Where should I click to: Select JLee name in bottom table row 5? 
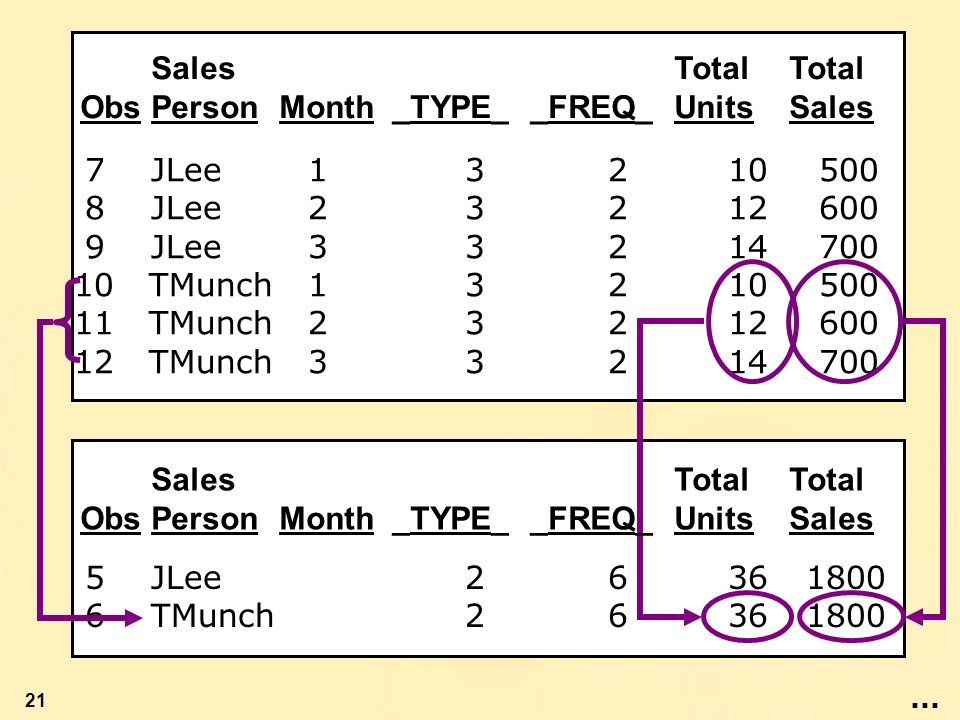[186, 578]
